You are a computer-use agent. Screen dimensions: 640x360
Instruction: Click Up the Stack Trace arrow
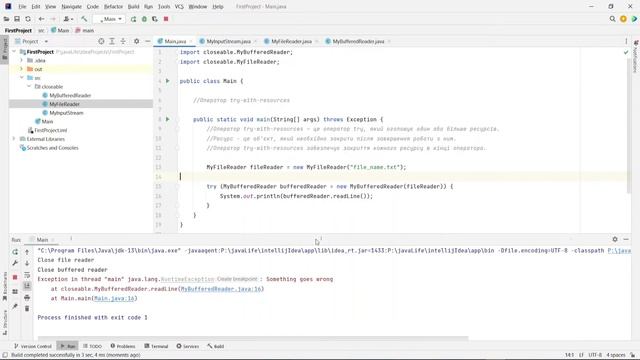tap(27, 252)
